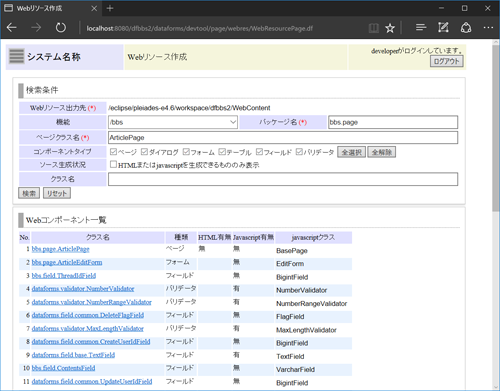This screenshot has height=391, width=500.
Task: Click the 検索 search button
Action: pyautogui.click(x=29, y=193)
